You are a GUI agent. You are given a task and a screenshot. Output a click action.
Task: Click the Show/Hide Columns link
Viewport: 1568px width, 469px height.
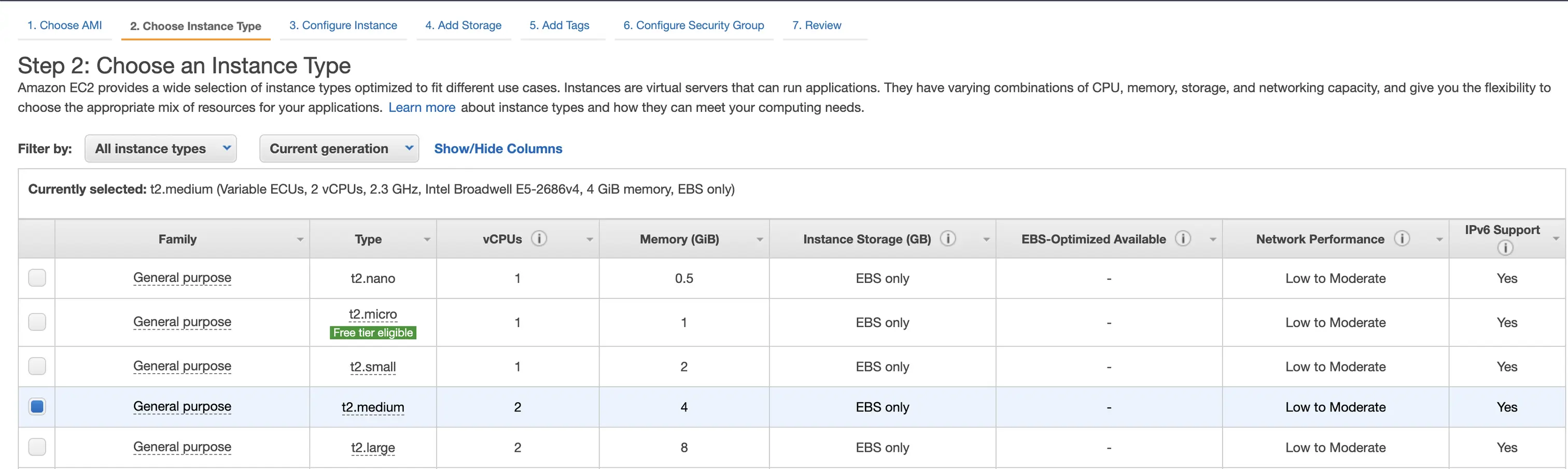pos(498,148)
